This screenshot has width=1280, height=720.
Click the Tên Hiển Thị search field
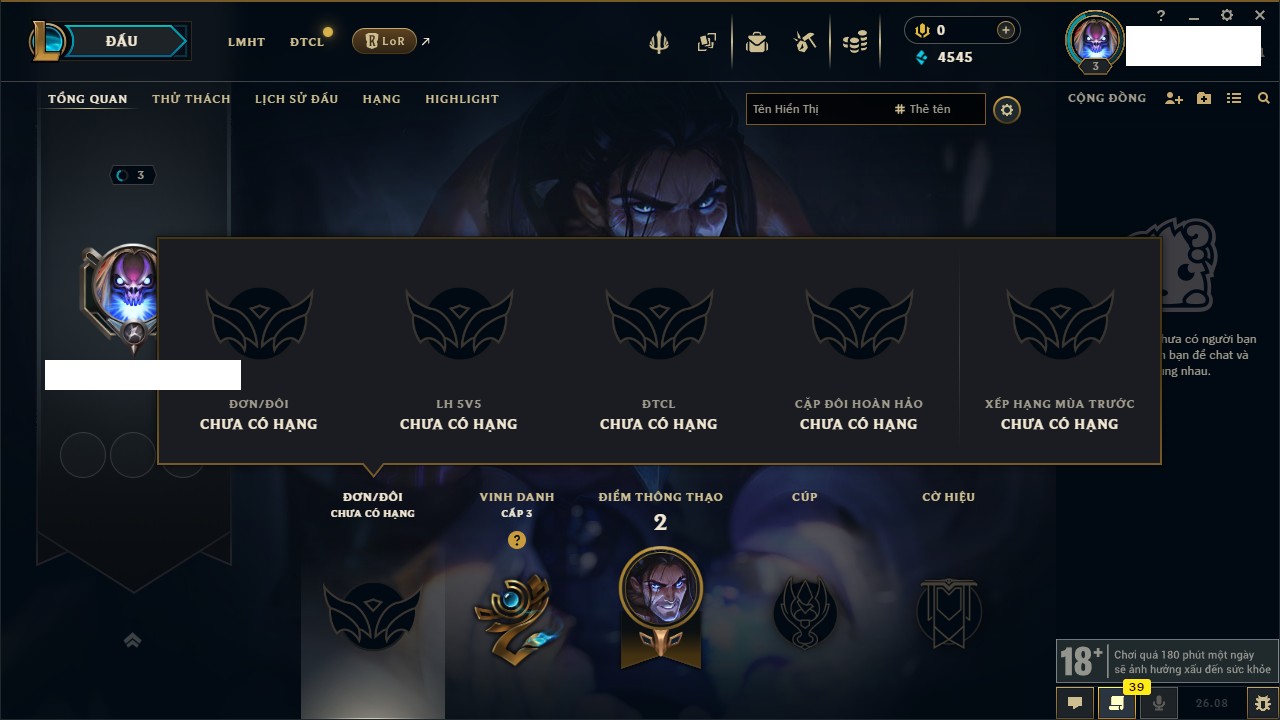pyautogui.click(x=817, y=109)
